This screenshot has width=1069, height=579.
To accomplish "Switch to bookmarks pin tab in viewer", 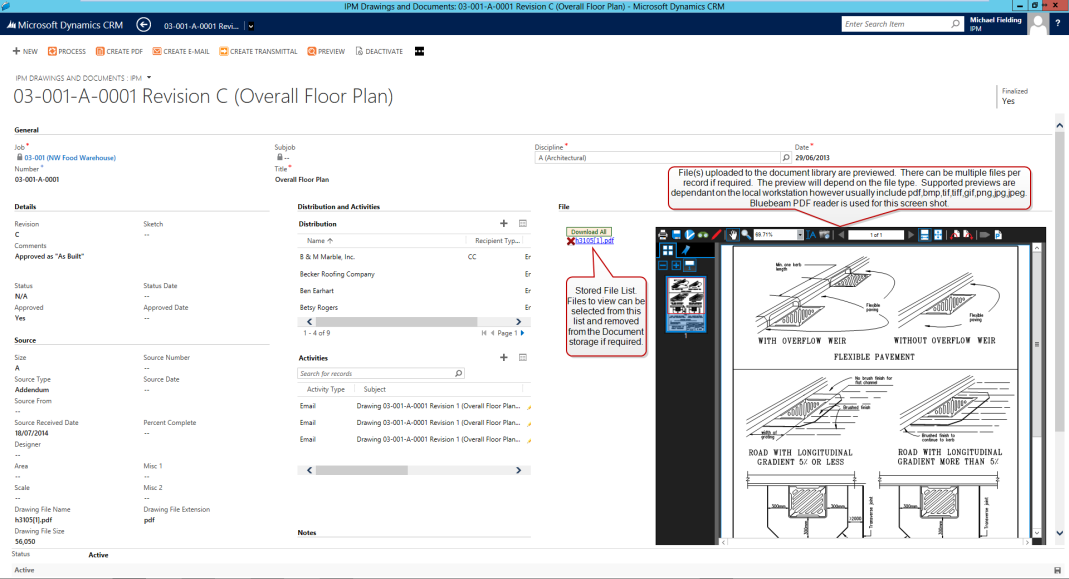I will click(685, 250).
